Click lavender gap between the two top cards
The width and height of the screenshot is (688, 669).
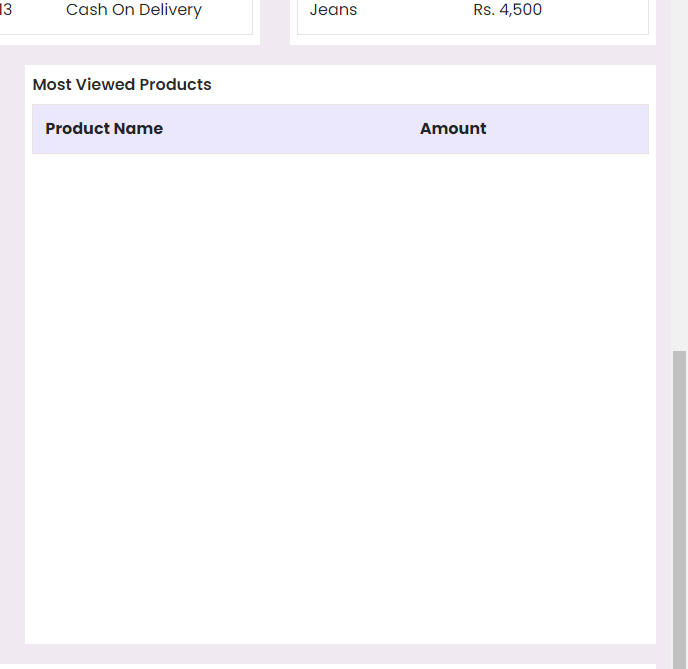275,22
